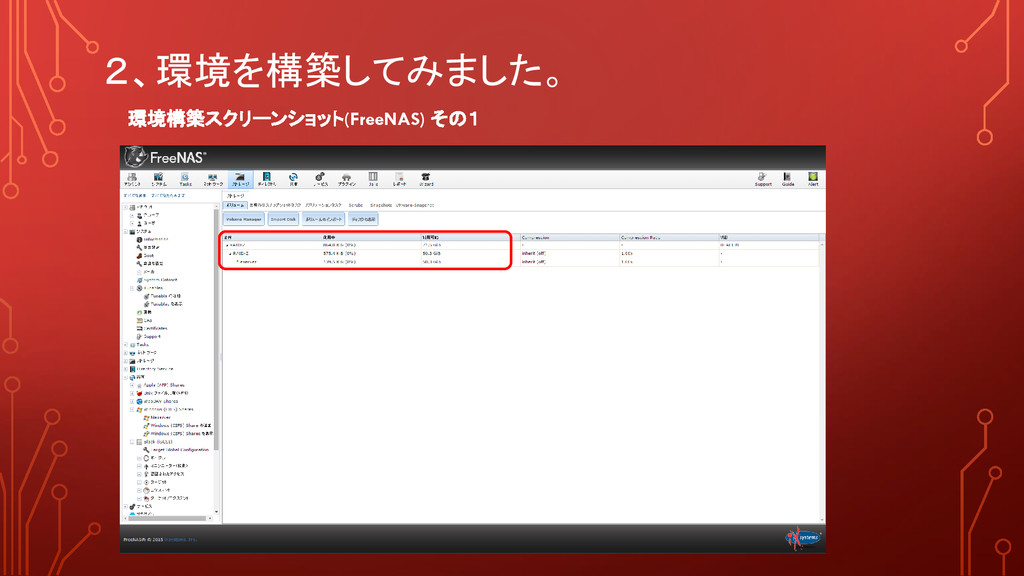Click the Compression column header
The height and width of the screenshot is (576, 1024).
569,238
